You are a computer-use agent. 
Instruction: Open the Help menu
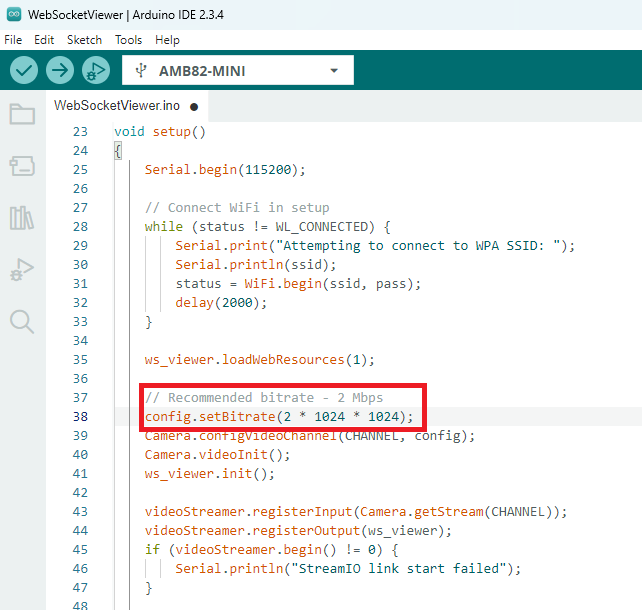[x=168, y=40]
